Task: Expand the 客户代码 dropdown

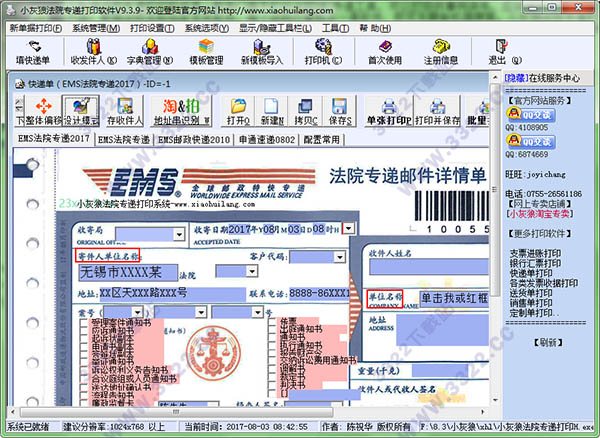Action: [x=339, y=257]
